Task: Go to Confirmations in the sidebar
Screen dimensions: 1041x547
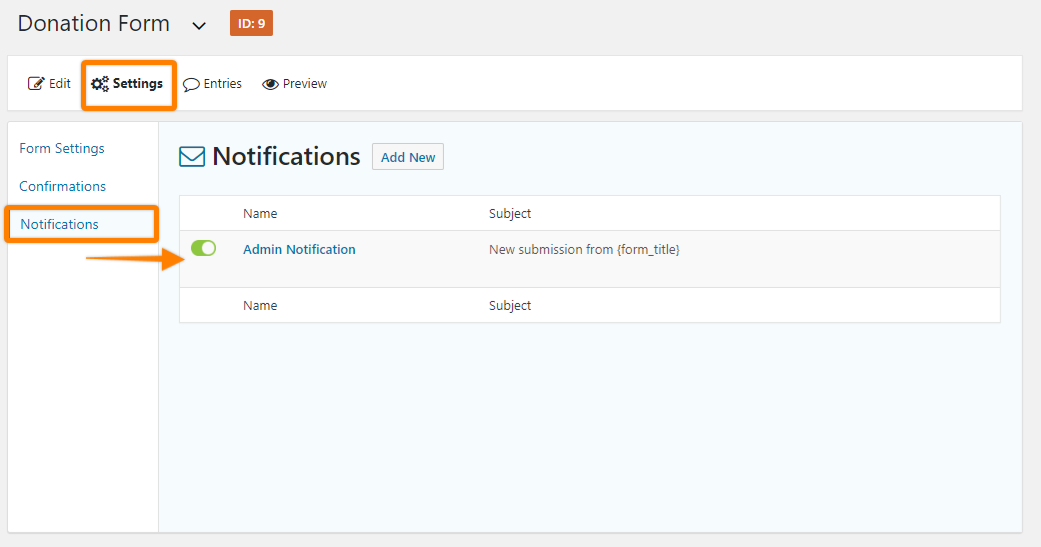Action: pos(62,186)
